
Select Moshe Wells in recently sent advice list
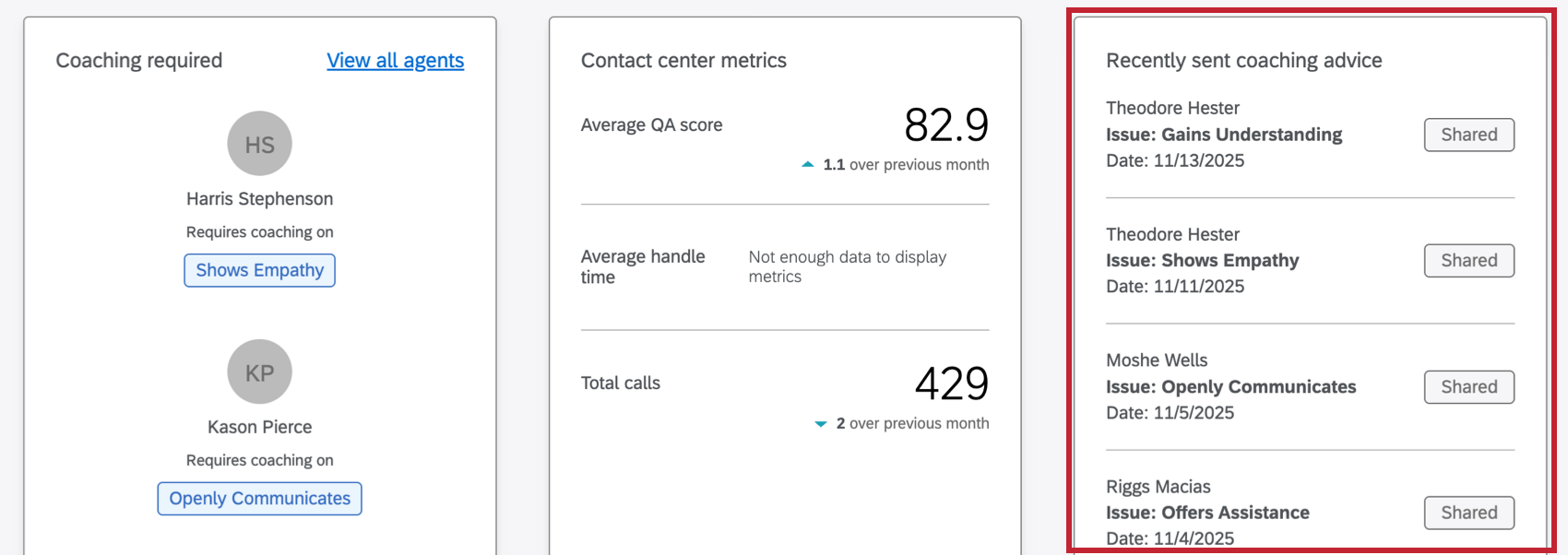tap(1157, 360)
